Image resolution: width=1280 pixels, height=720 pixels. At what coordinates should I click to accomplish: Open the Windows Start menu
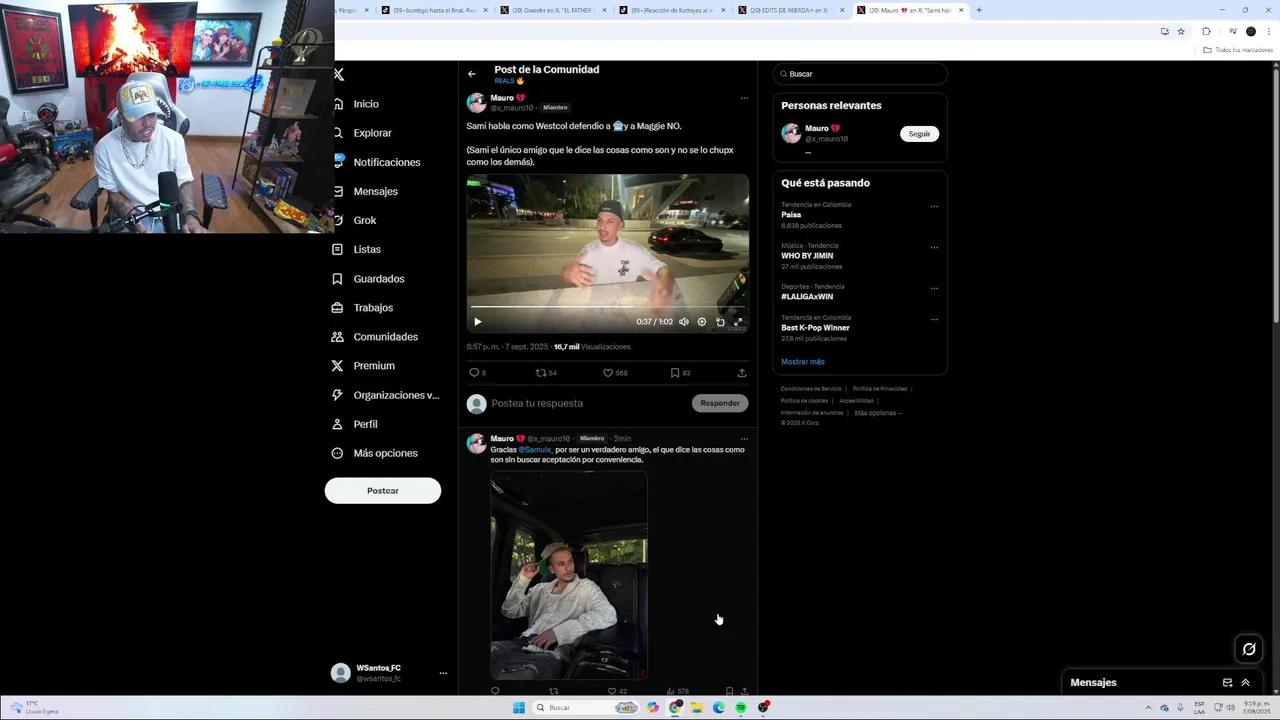coord(519,708)
